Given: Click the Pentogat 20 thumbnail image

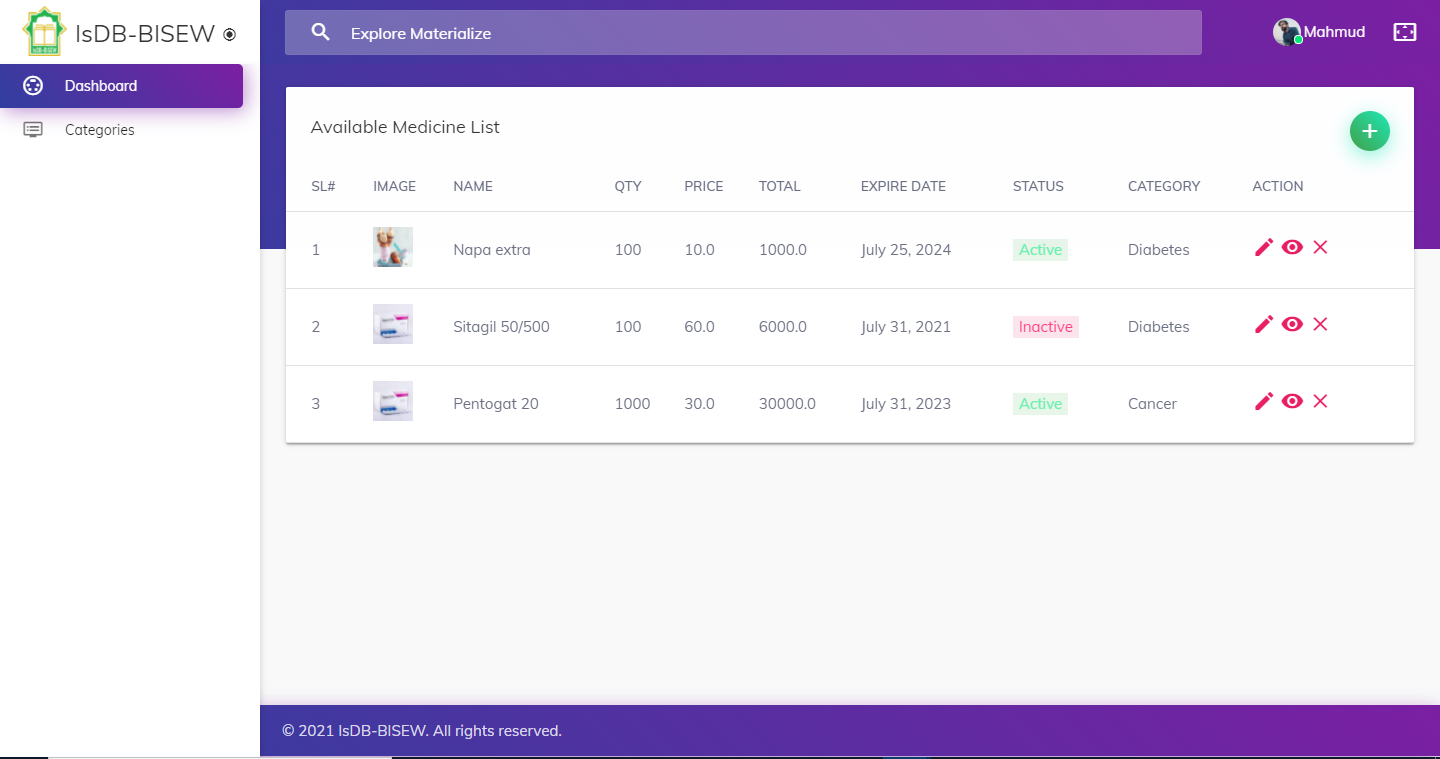Looking at the screenshot, I should 393,401.
